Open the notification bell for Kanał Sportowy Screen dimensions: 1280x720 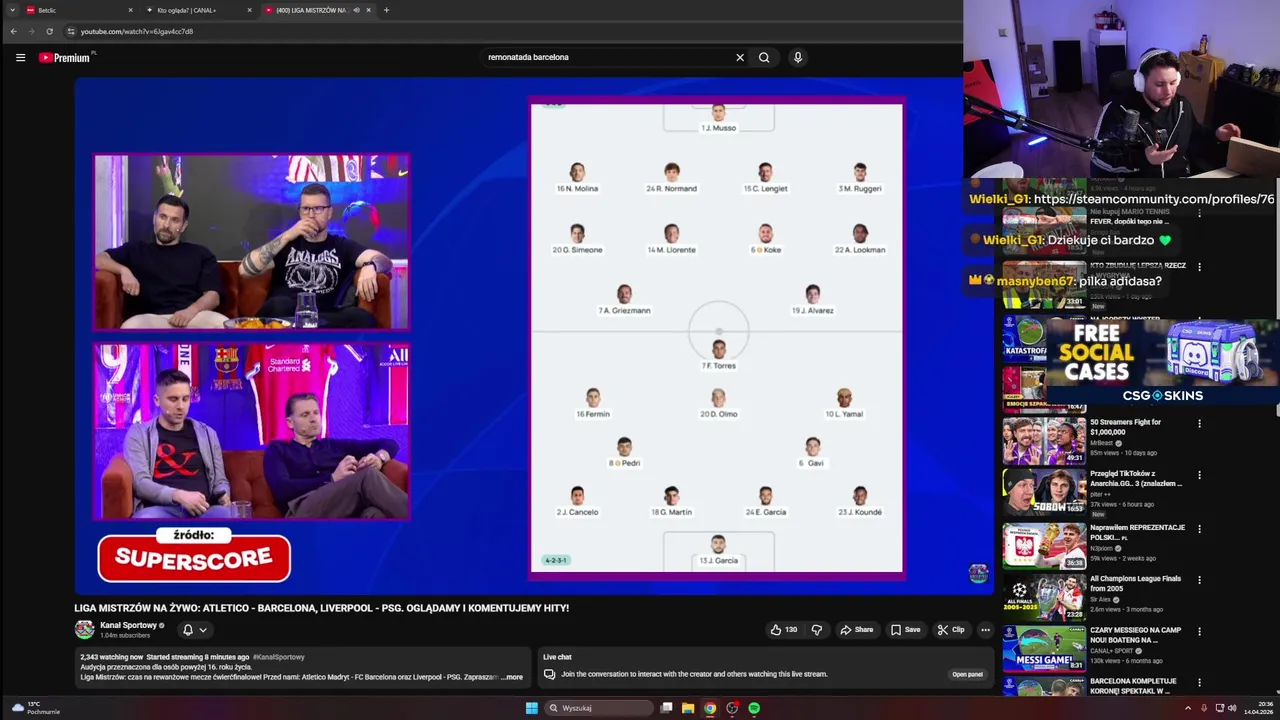tap(194, 630)
